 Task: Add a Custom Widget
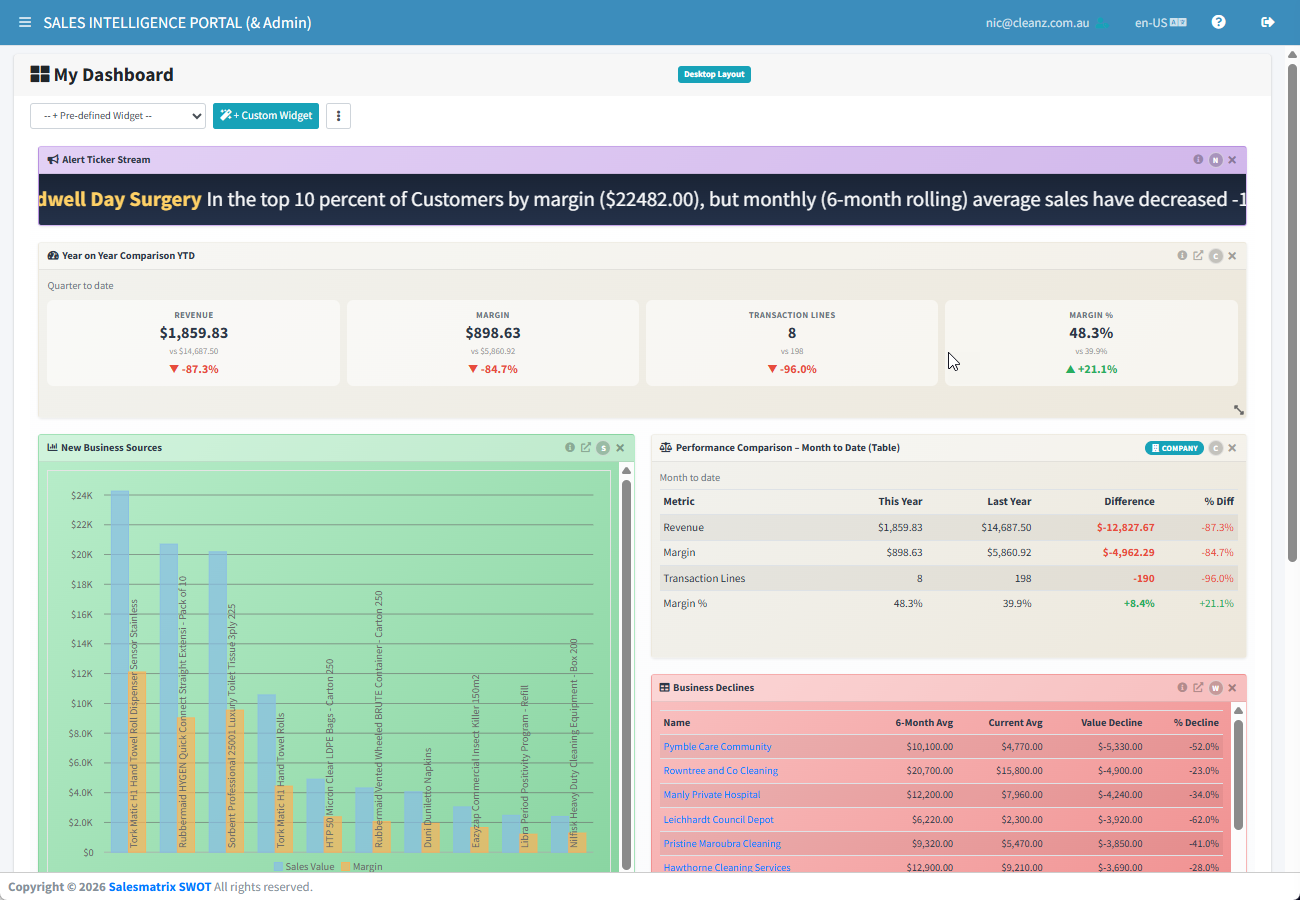tap(266, 116)
